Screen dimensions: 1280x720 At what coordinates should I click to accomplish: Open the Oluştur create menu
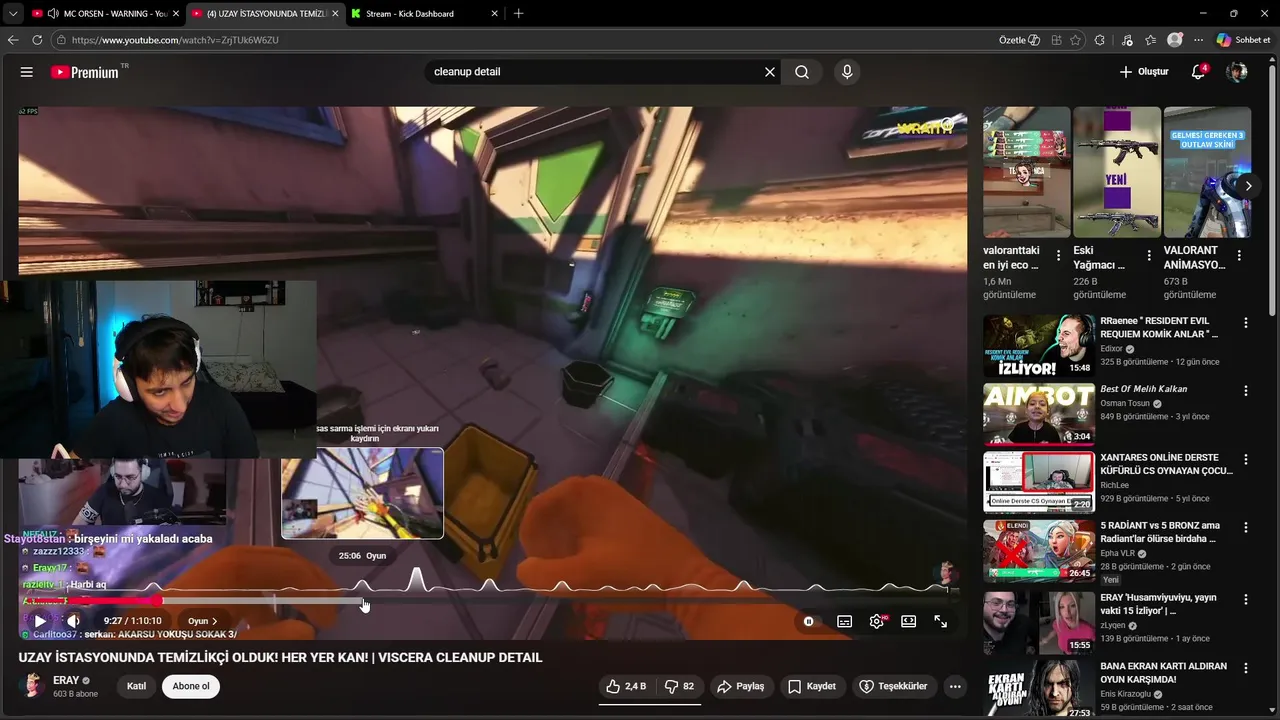(x=1143, y=72)
